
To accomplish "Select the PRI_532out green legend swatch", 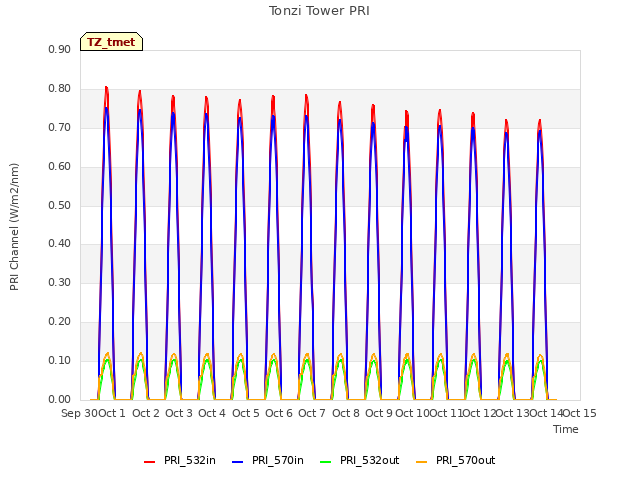I will (x=326, y=461).
